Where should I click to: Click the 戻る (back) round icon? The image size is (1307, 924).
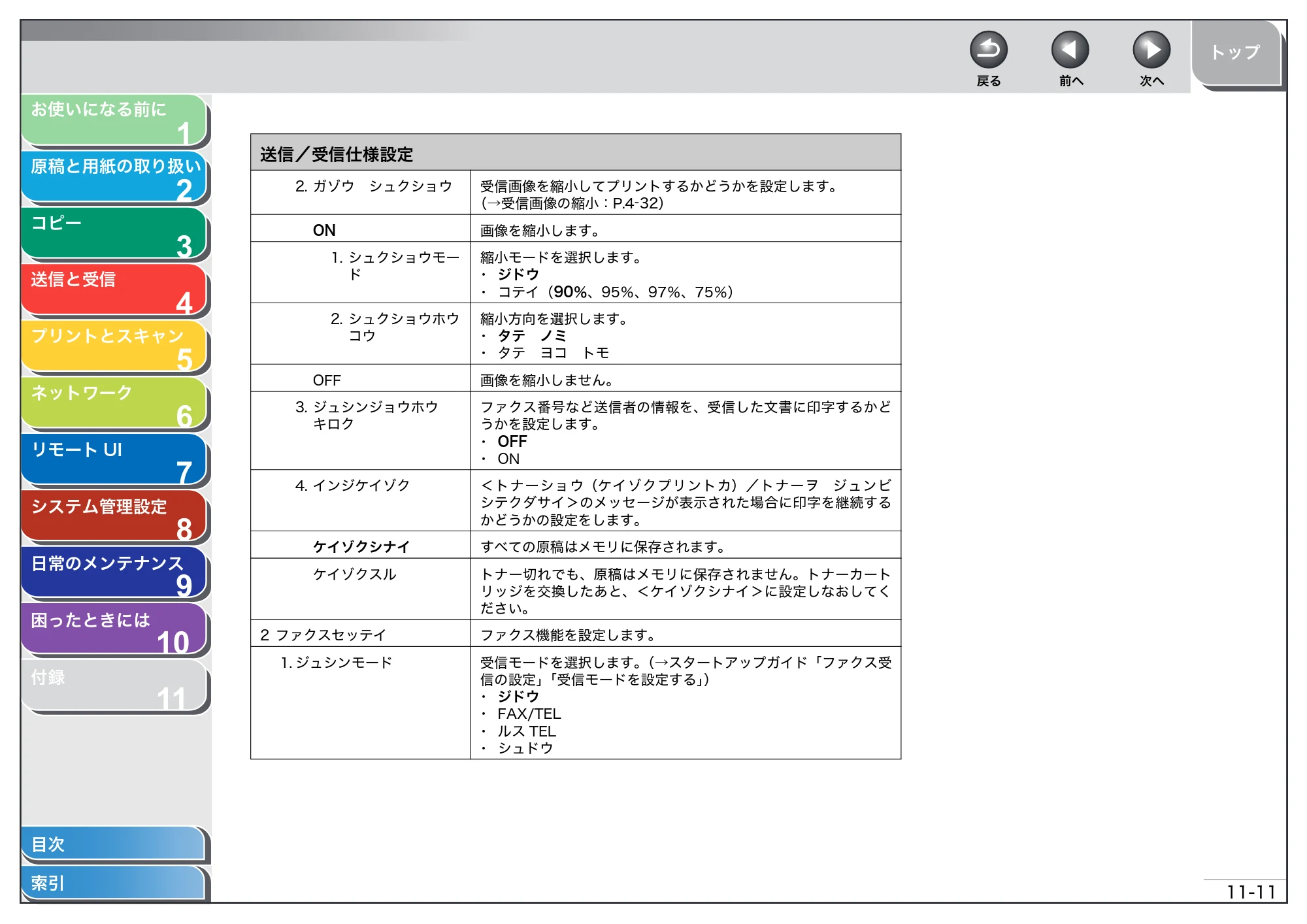[988, 50]
